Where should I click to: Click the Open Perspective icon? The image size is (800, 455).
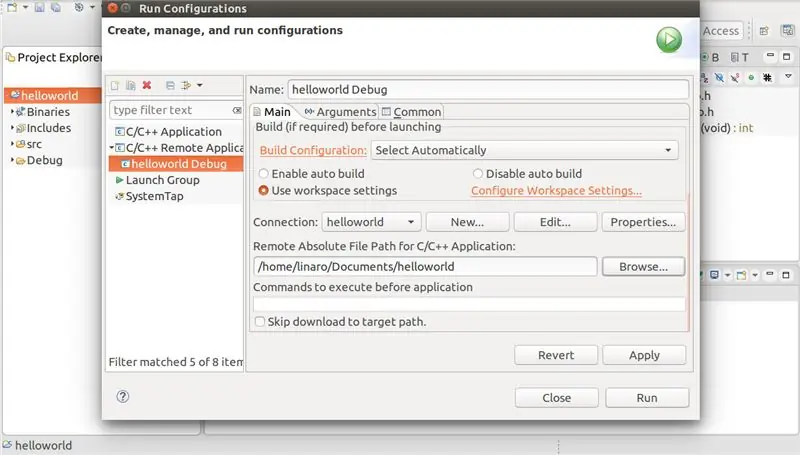coord(764,31)
